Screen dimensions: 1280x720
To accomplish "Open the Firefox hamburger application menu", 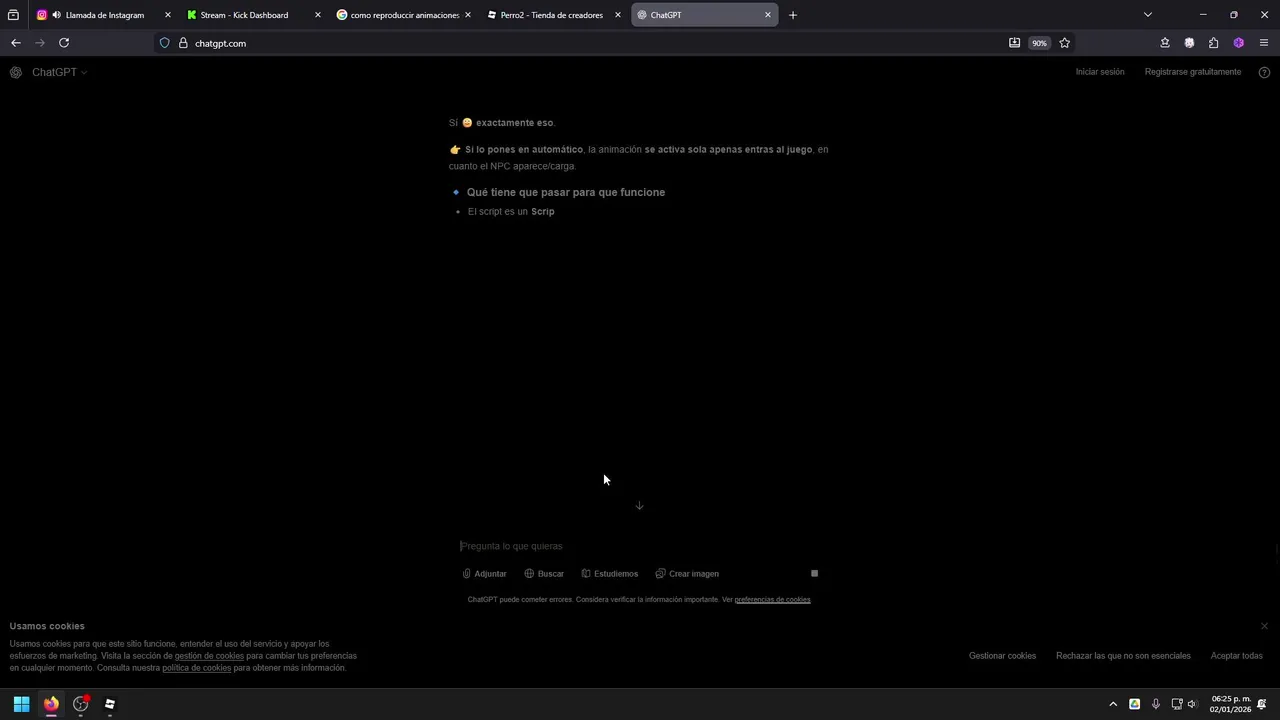I will (1264, 43).
